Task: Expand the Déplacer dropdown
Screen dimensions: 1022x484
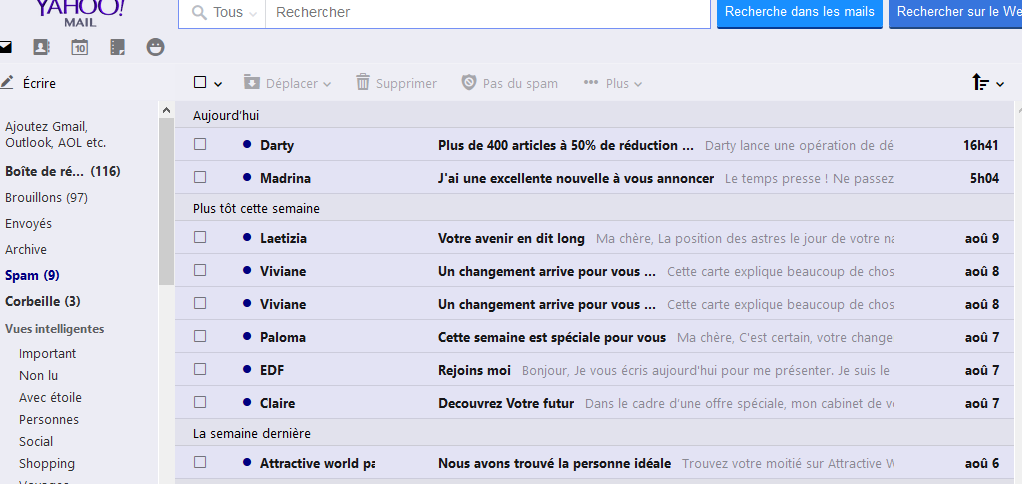Action: [288, 83]
